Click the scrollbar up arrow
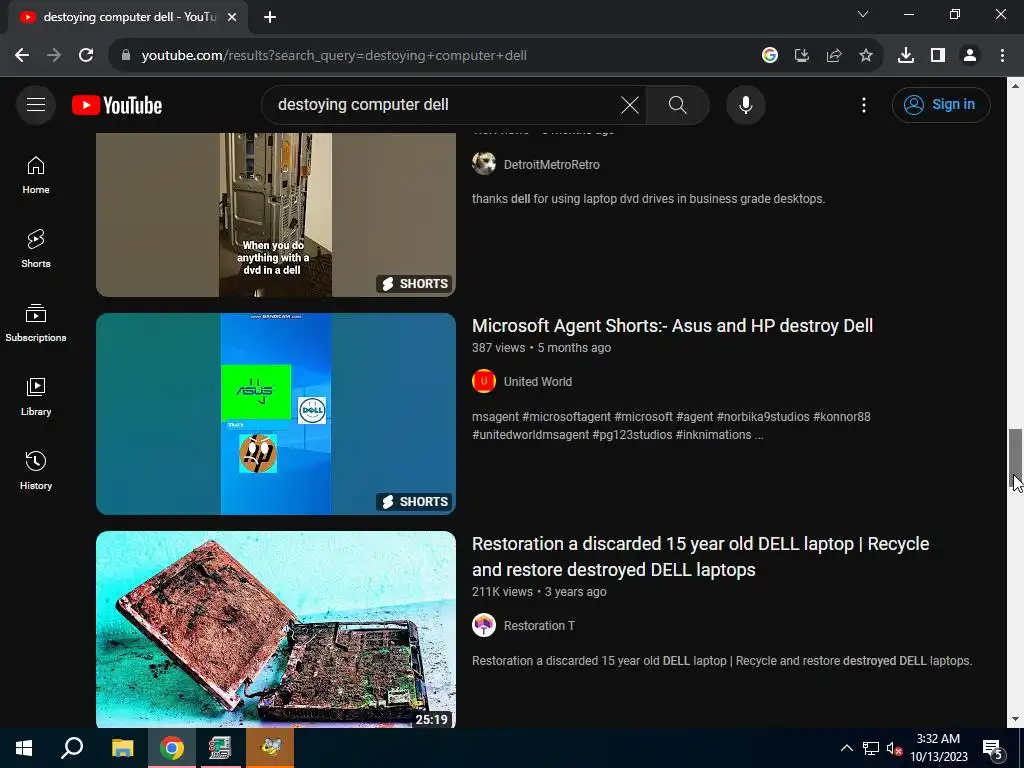Screen dimensions: 1024x768 click(x=1015, y=86)
